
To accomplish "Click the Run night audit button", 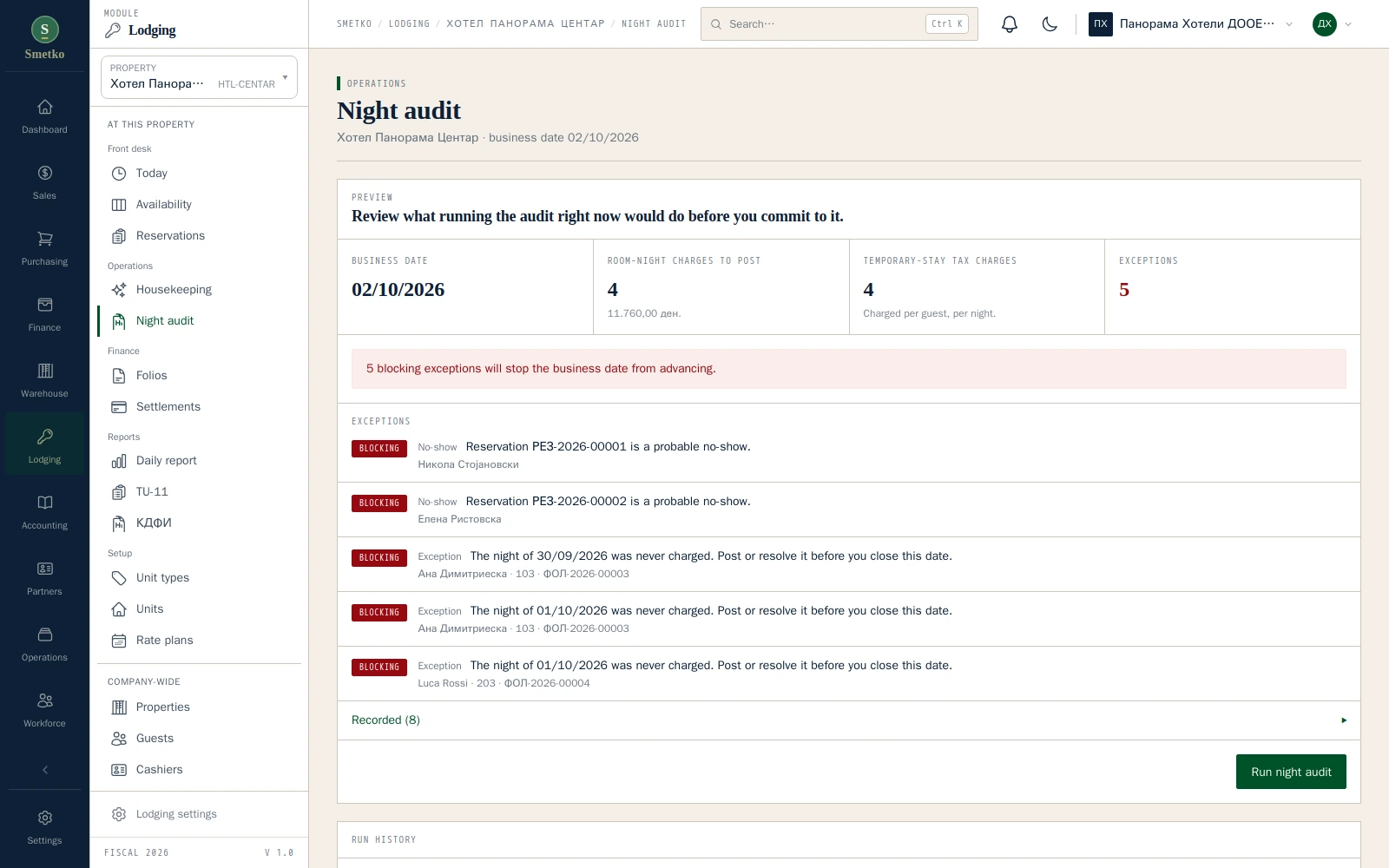I will click(1291, 772).
